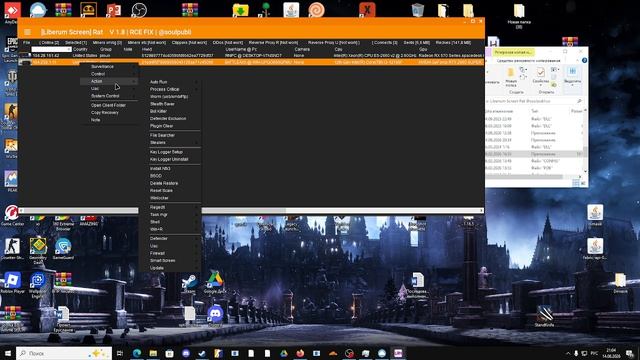The height and width of the screenshot is (360, 640).
Task: Expand the Process Critical submenu
Action: 170,89
